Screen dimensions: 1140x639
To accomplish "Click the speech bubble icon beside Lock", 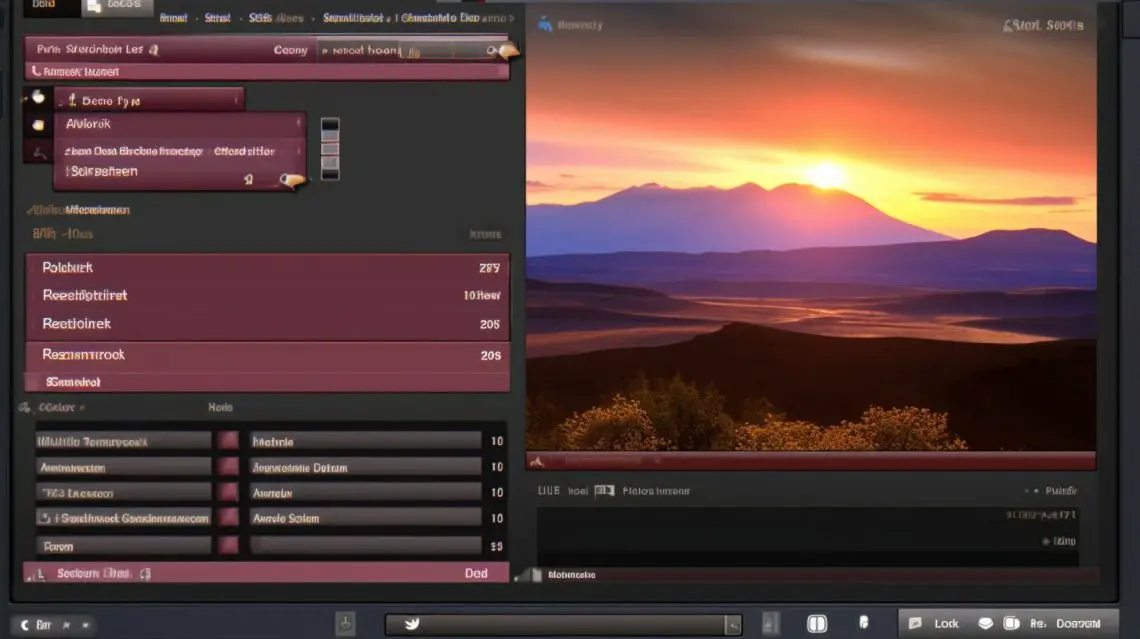I will click(985, 623).
